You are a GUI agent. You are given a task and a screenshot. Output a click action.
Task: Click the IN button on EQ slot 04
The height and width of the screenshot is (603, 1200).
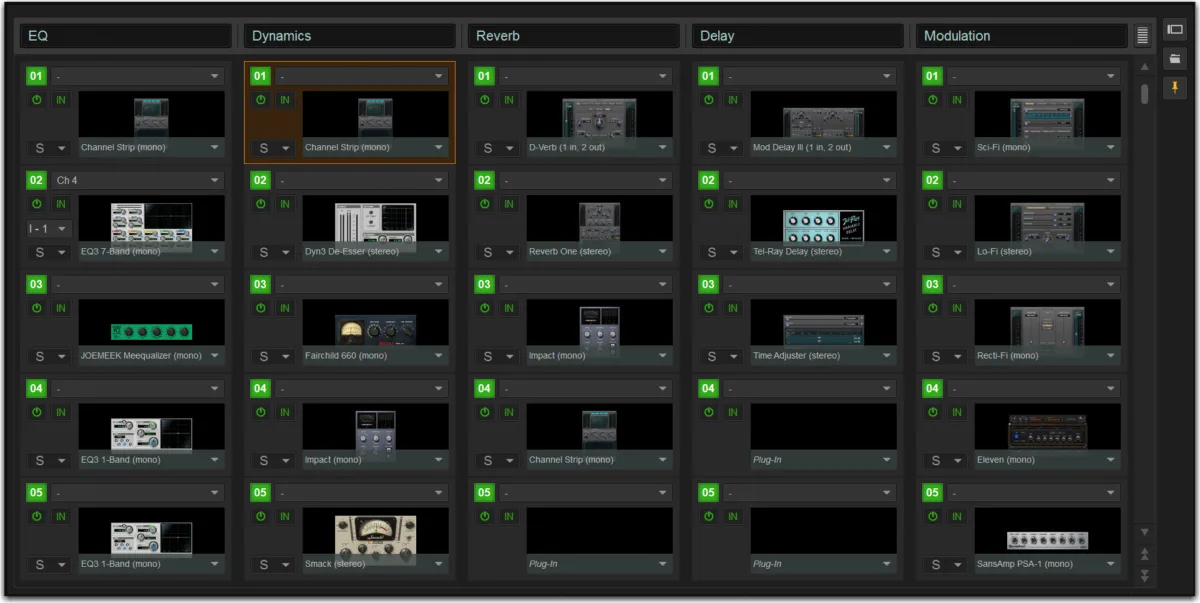pos(61,412)
